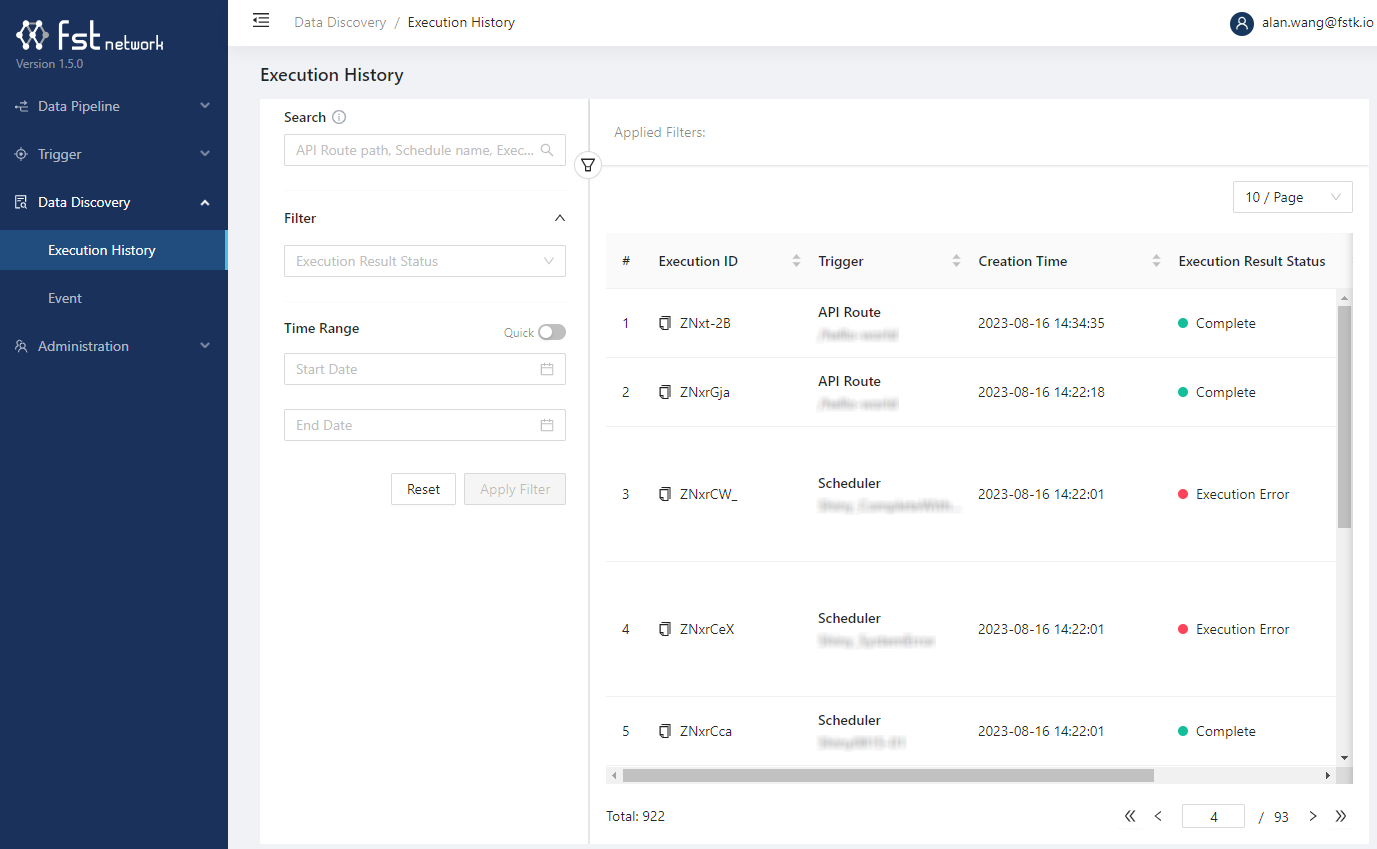Copy execution ID ZNxrCeX
This screenshot has height=849, width=1377.
coord(665,629)
